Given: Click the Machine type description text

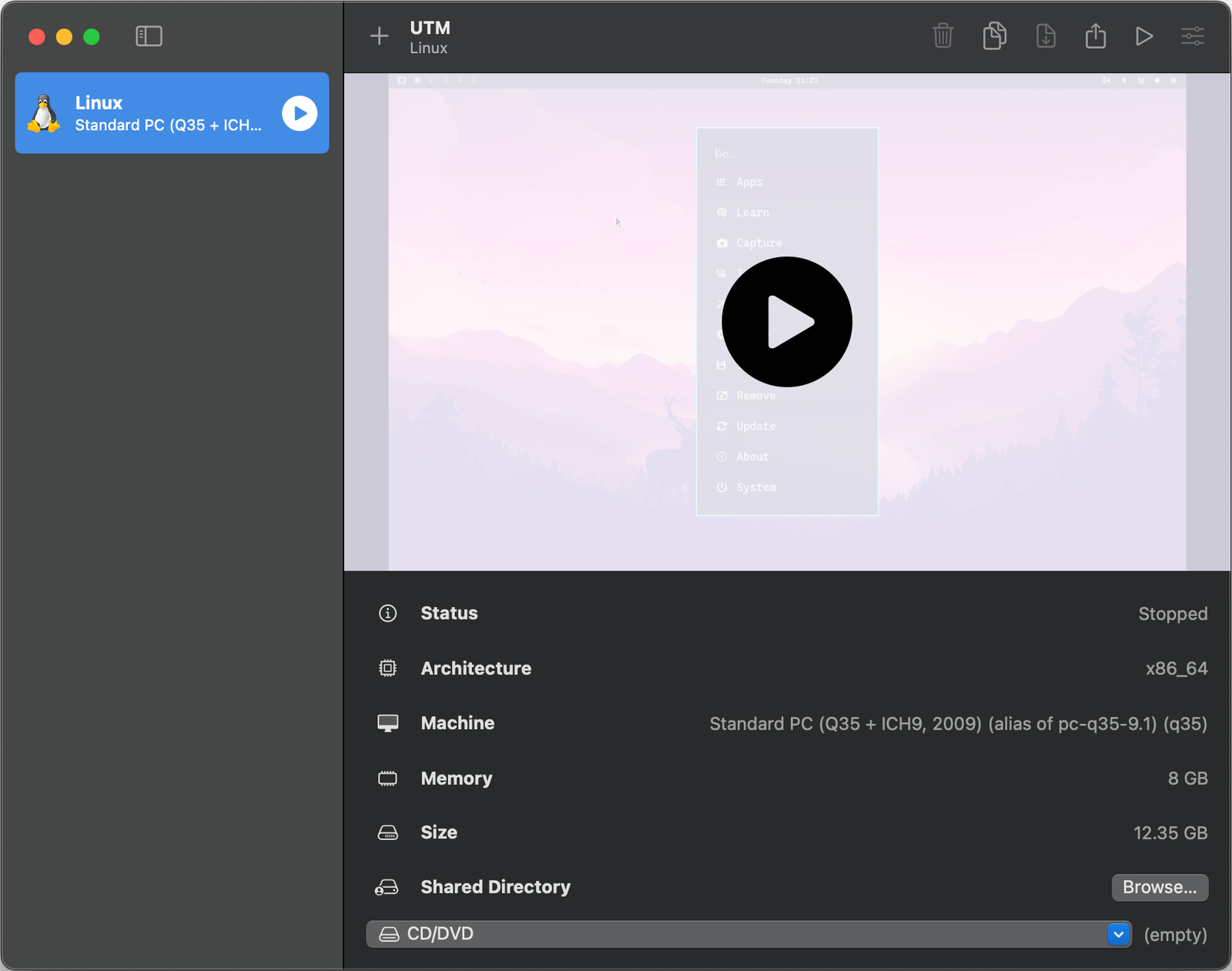Looking at the screenshot, I should point(957,724).
